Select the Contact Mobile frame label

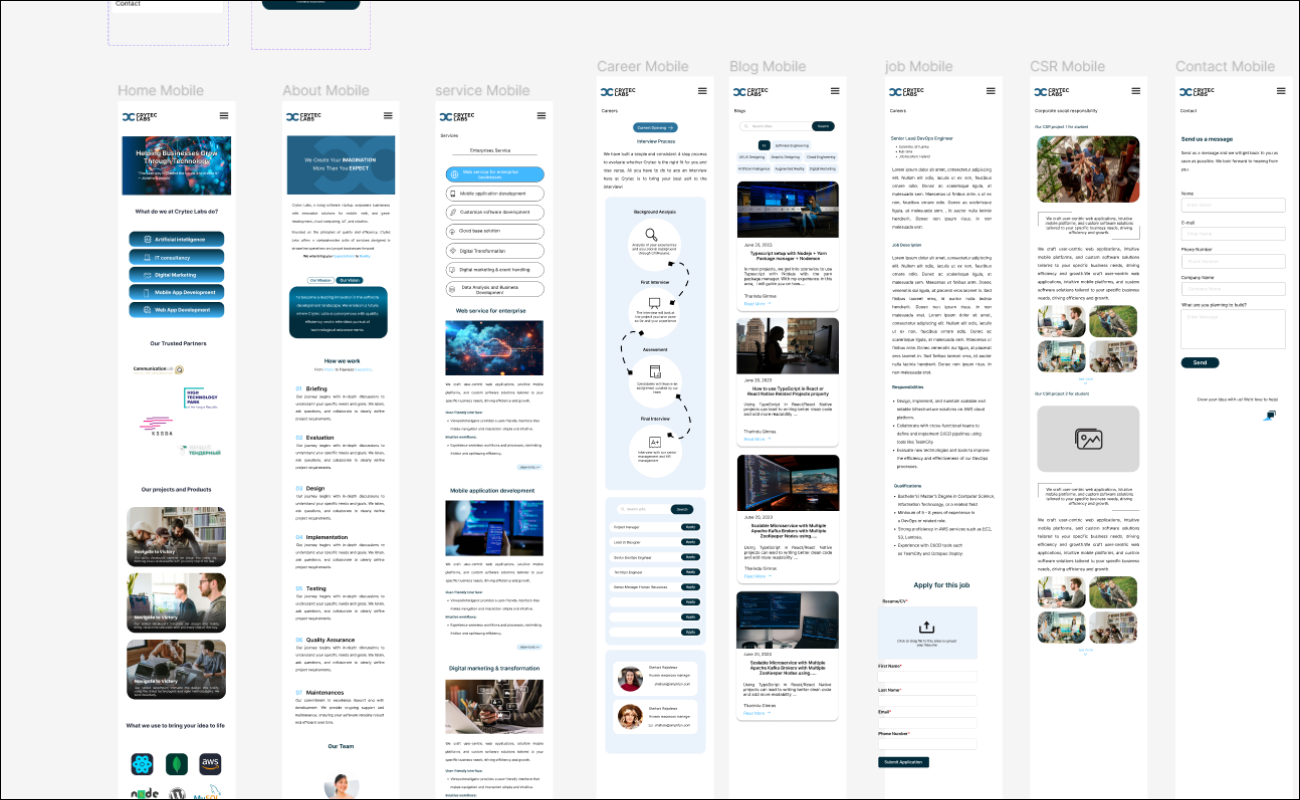pos(1225,67)
